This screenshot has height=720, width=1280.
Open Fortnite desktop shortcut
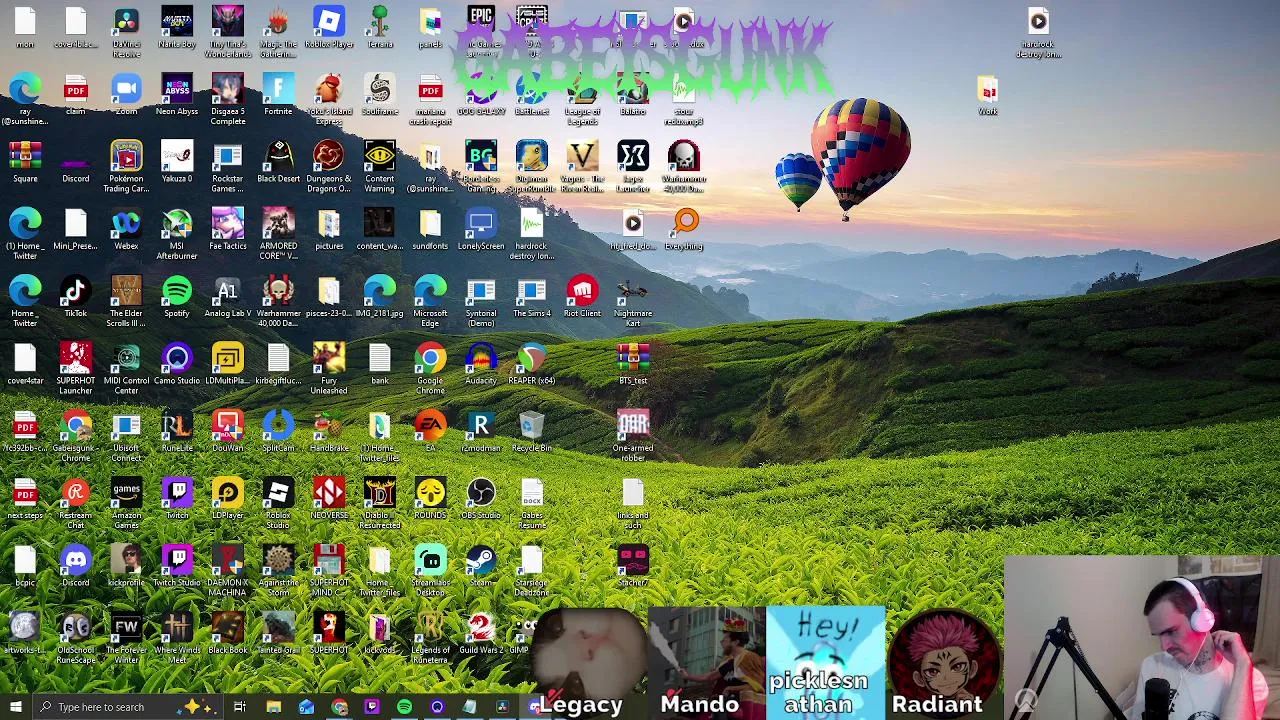(278, 95)
